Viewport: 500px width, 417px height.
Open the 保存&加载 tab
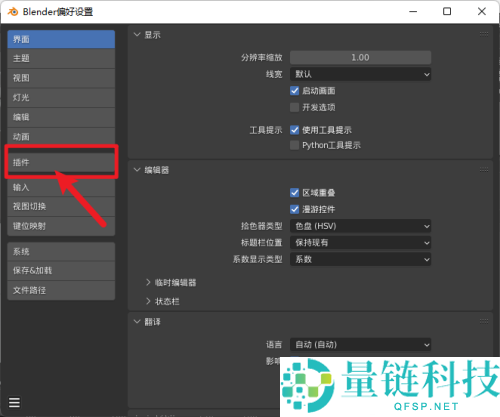(x=61, y=271)
